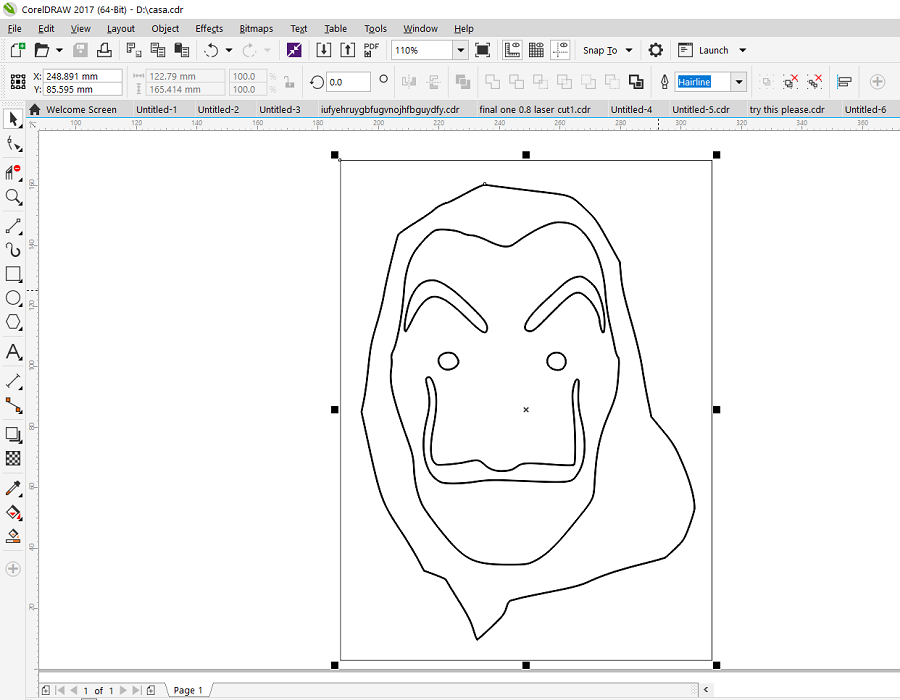The height and width of the screenshot is (700, 900).
Task: Select the Transparency checkerboard tool
Action: (13, 458)
